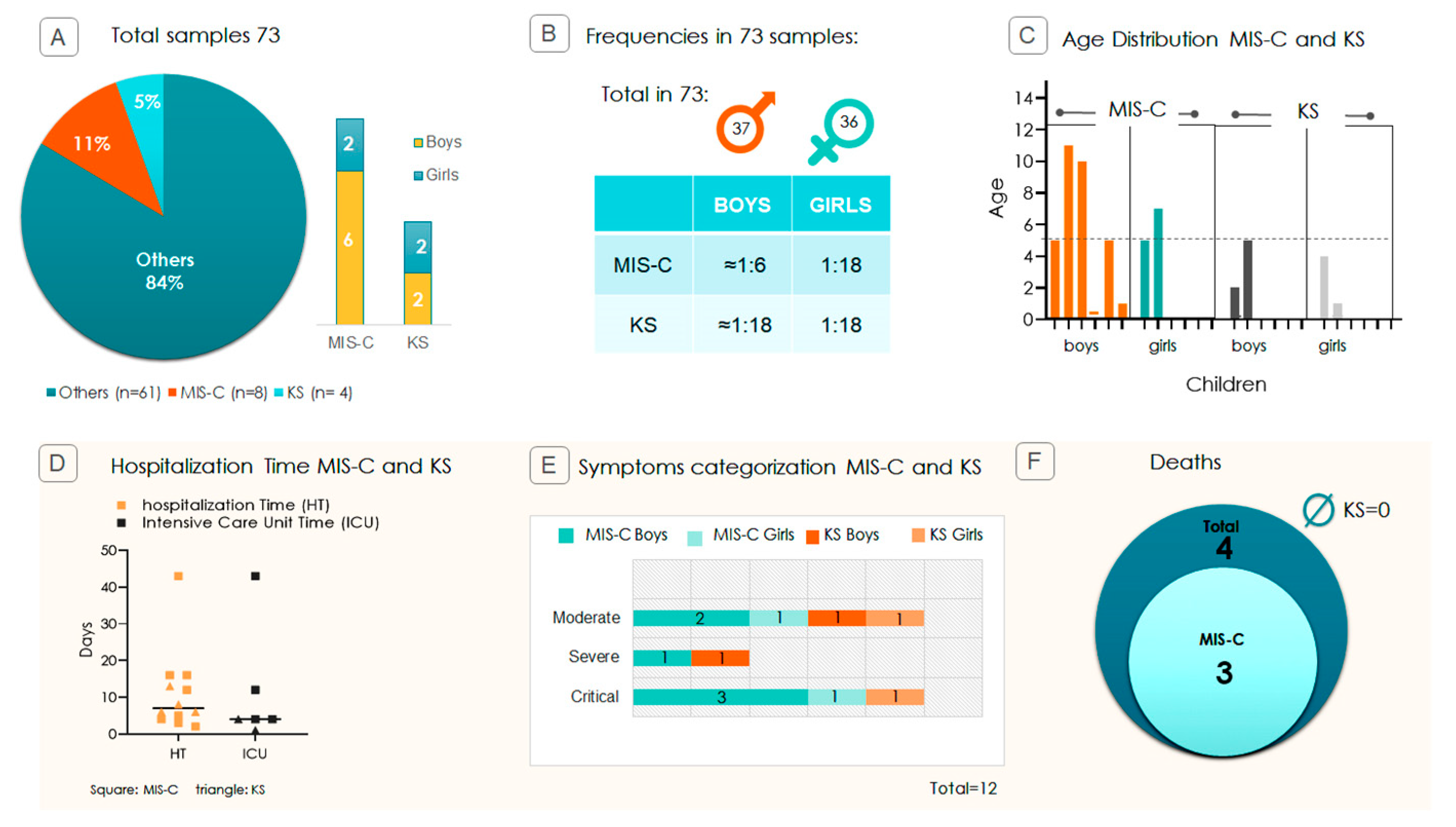Click the taller light gray KS girls bar

tap(1324, 287)
